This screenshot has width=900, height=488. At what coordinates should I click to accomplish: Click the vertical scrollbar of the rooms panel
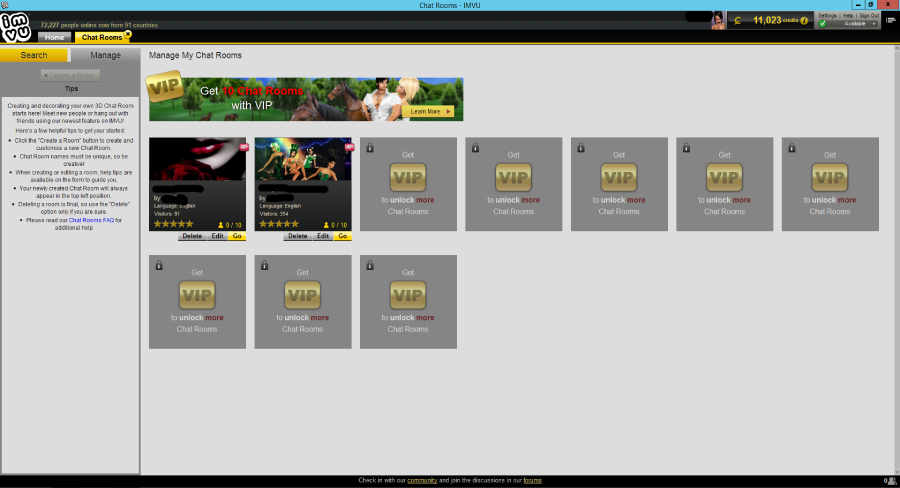(897, 260)
